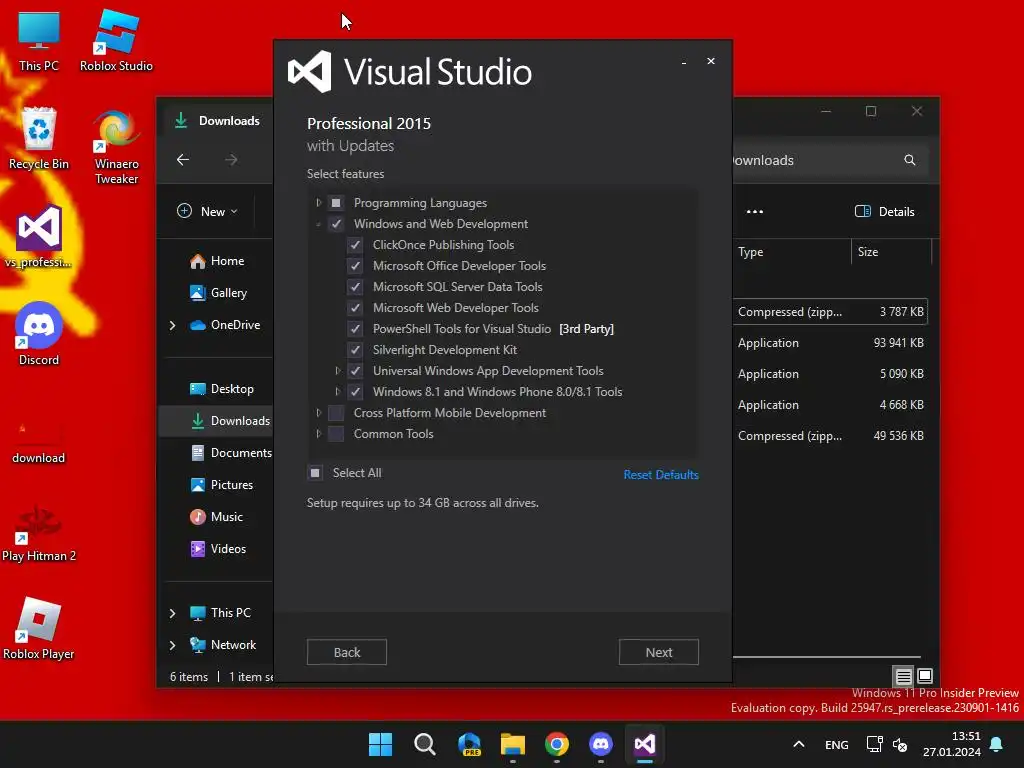The image size is (1024, 768).
Task: Go back in the Downloads Explorer window
Action: 183,159
